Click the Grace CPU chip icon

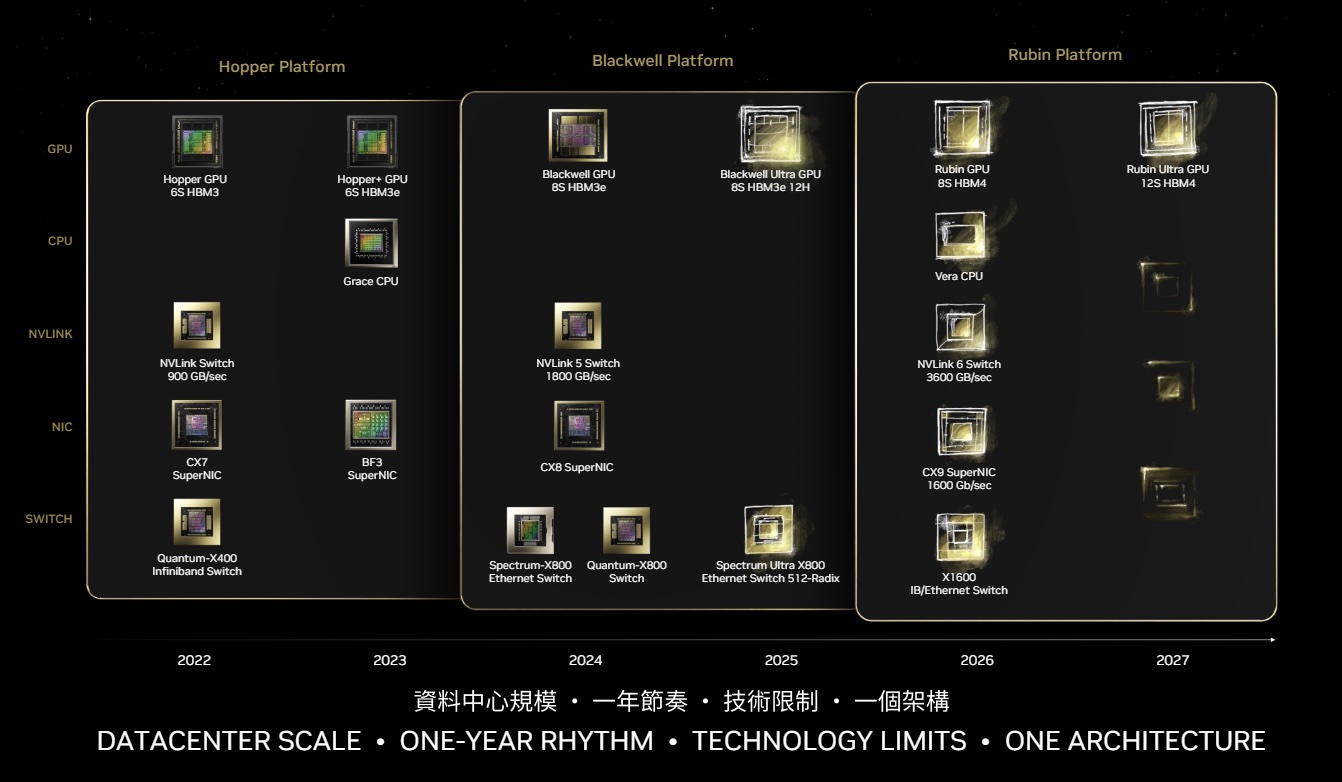(x=370, y=244)
